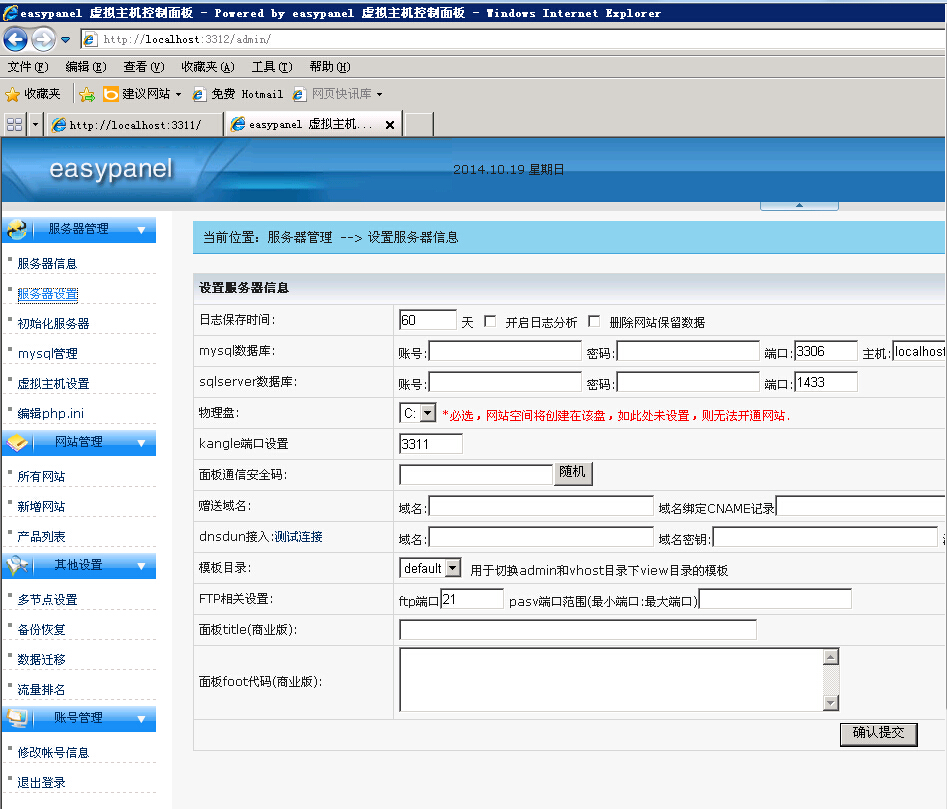Click the mysql数据库 账号 input field
947x809 pixels.
pyautogui.click(x=505, y=351)
